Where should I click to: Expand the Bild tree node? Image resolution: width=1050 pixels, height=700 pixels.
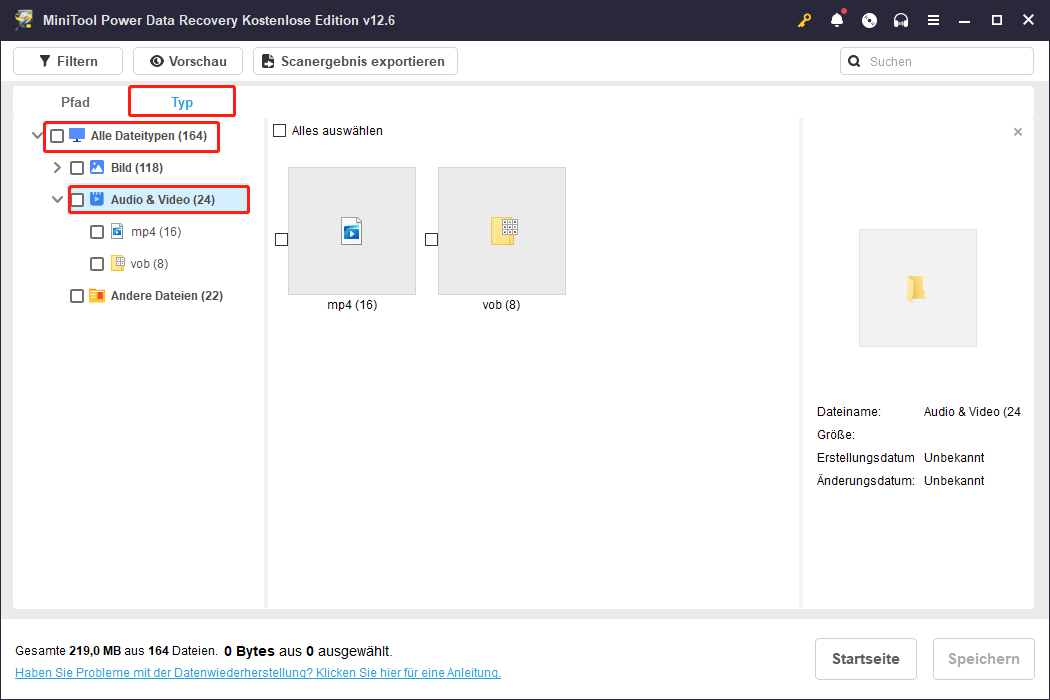point(58,167)
